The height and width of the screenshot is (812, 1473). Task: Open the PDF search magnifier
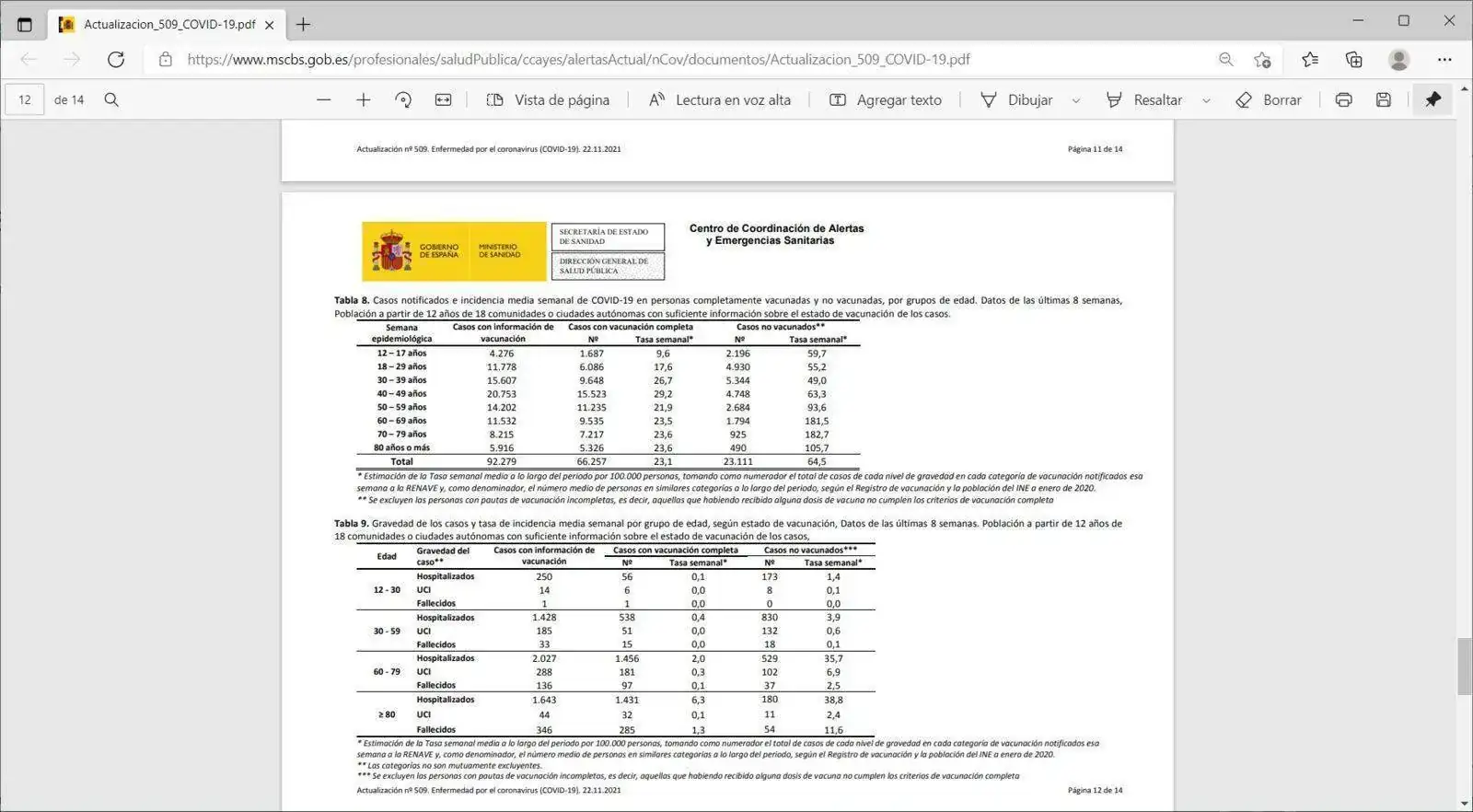111,99
